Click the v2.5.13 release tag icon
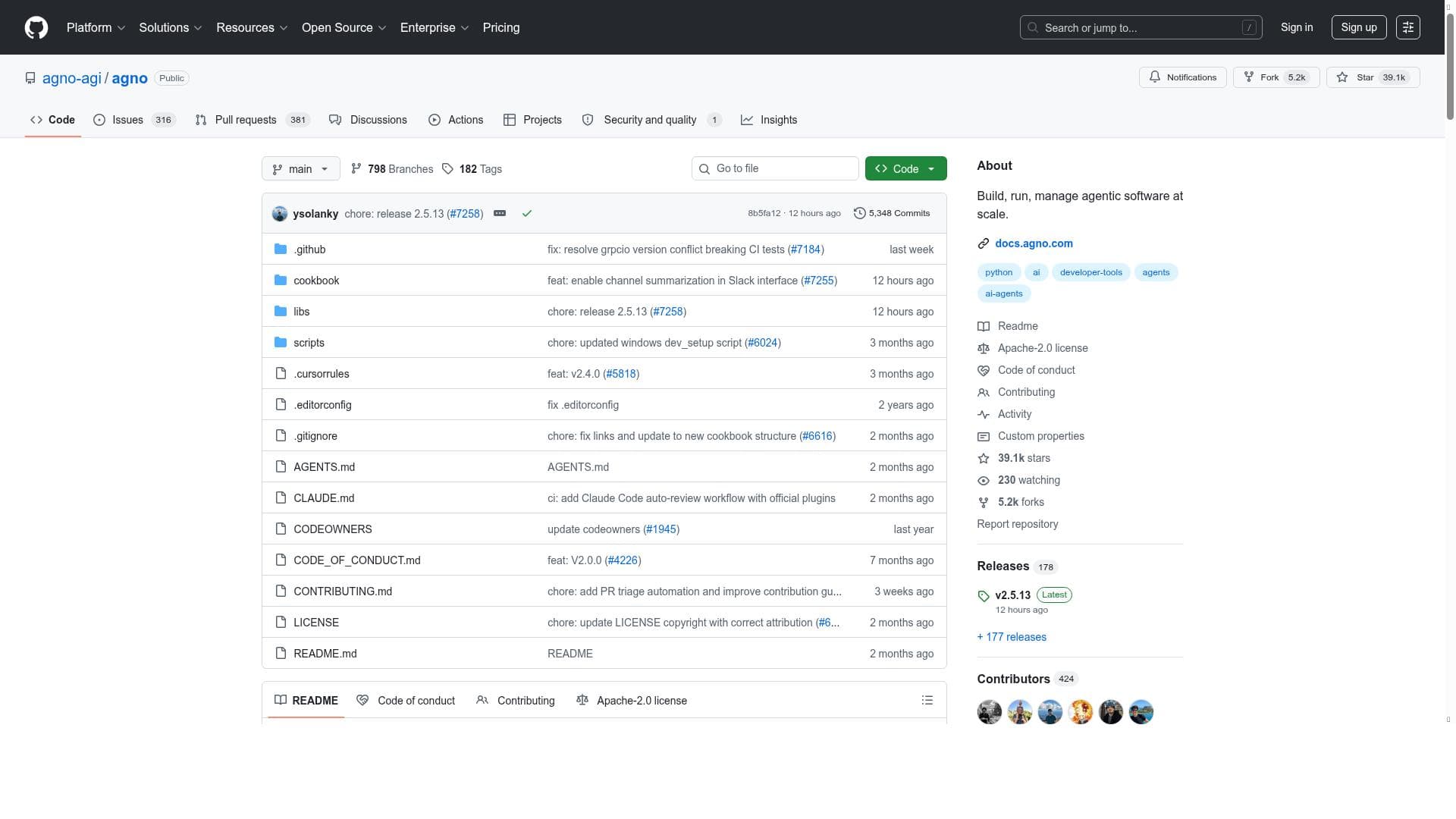 coord(984,596)
